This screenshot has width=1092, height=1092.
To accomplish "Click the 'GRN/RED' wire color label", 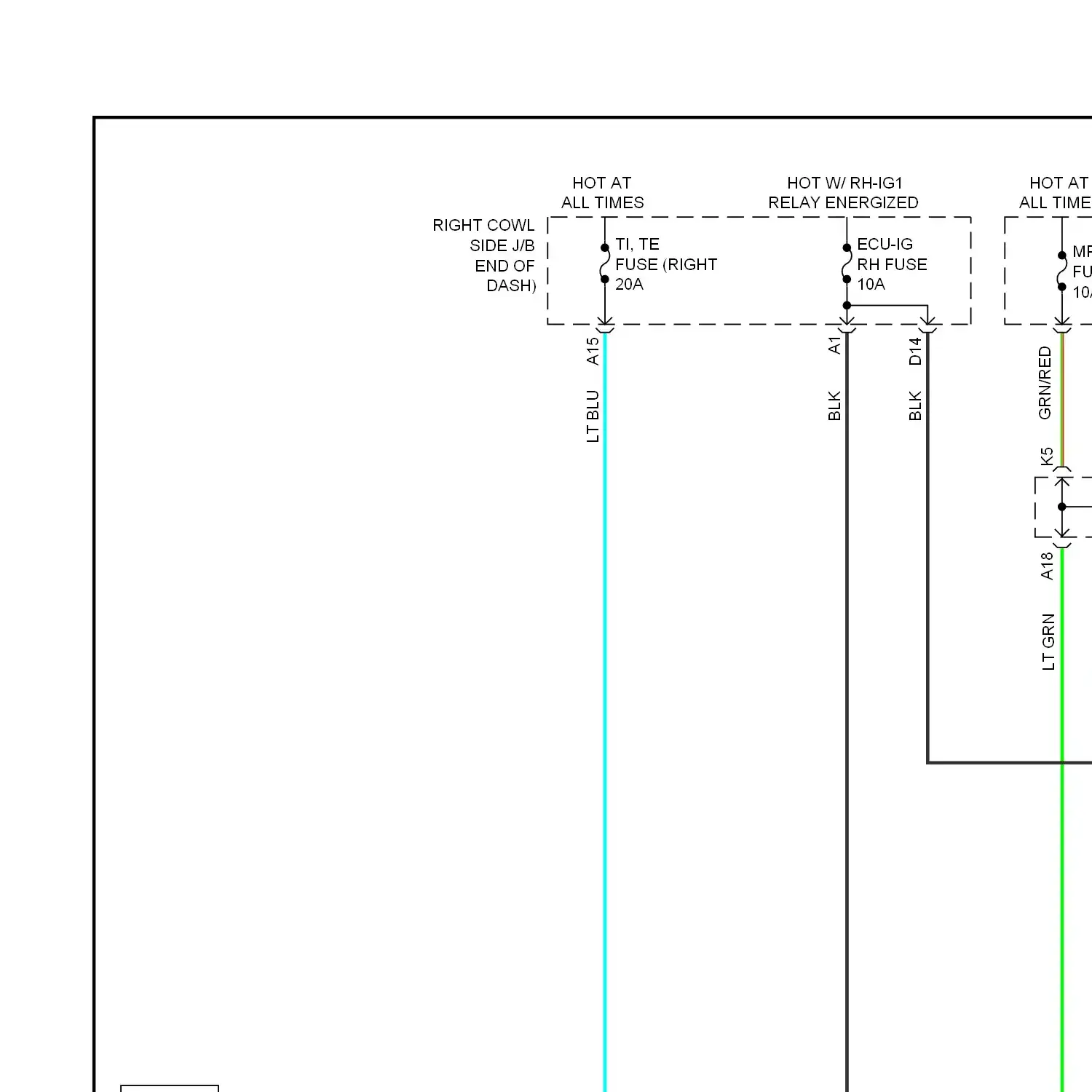I will [1045, 383].
